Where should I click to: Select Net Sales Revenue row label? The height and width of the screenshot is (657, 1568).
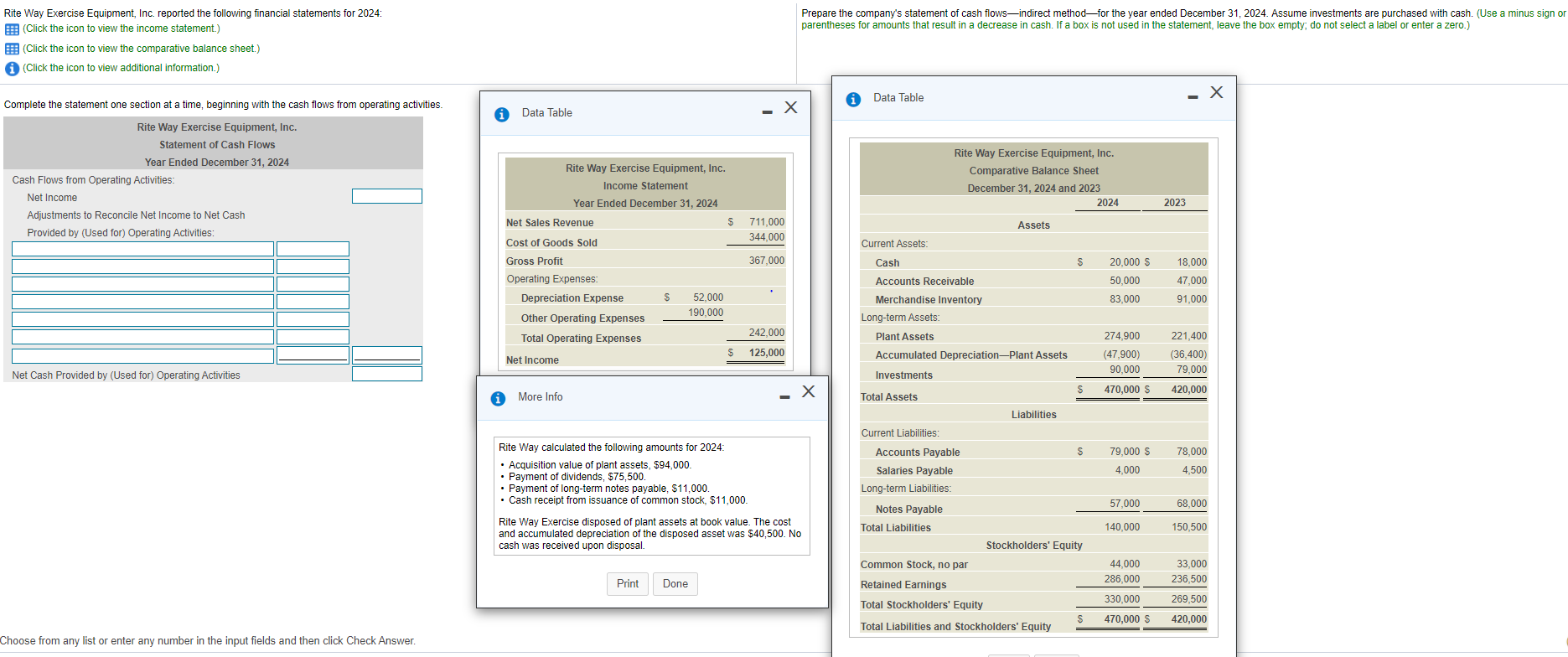[550, 223]
